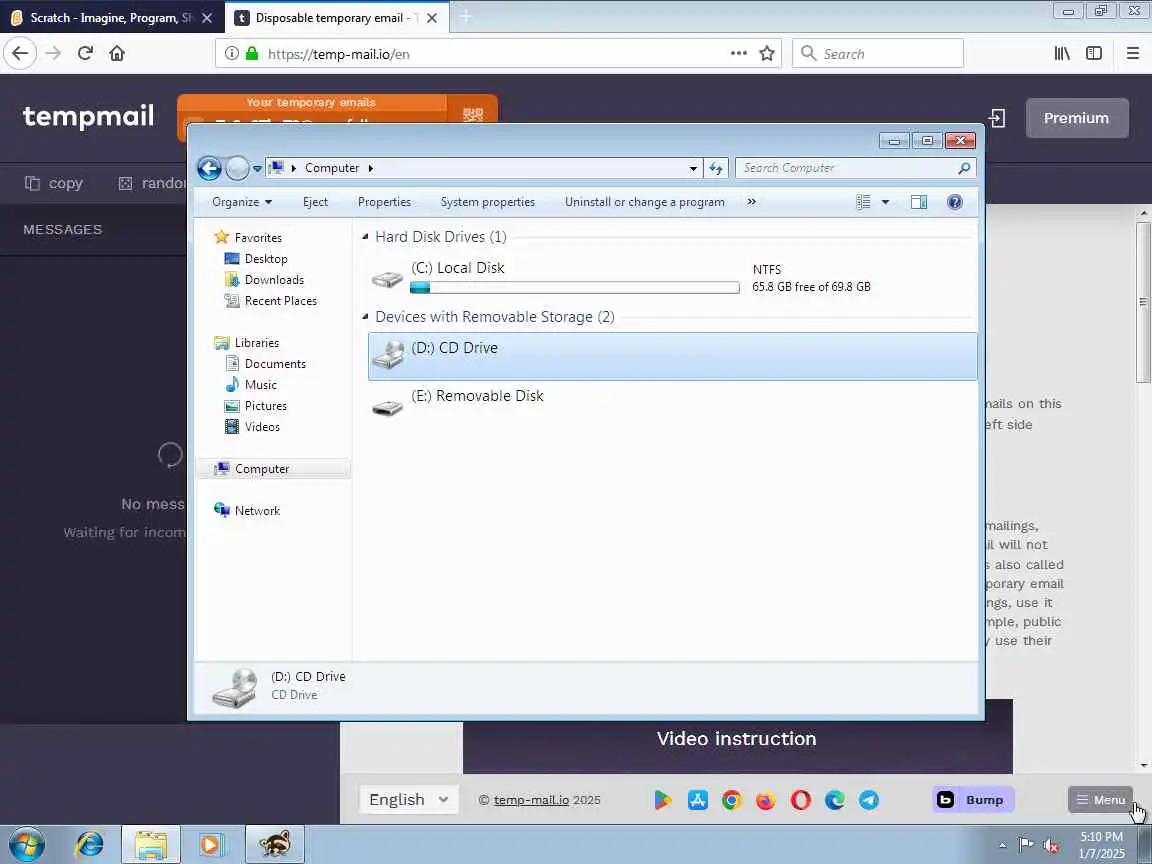Click the tempmail login icon next to Premium

click(996, 118)
